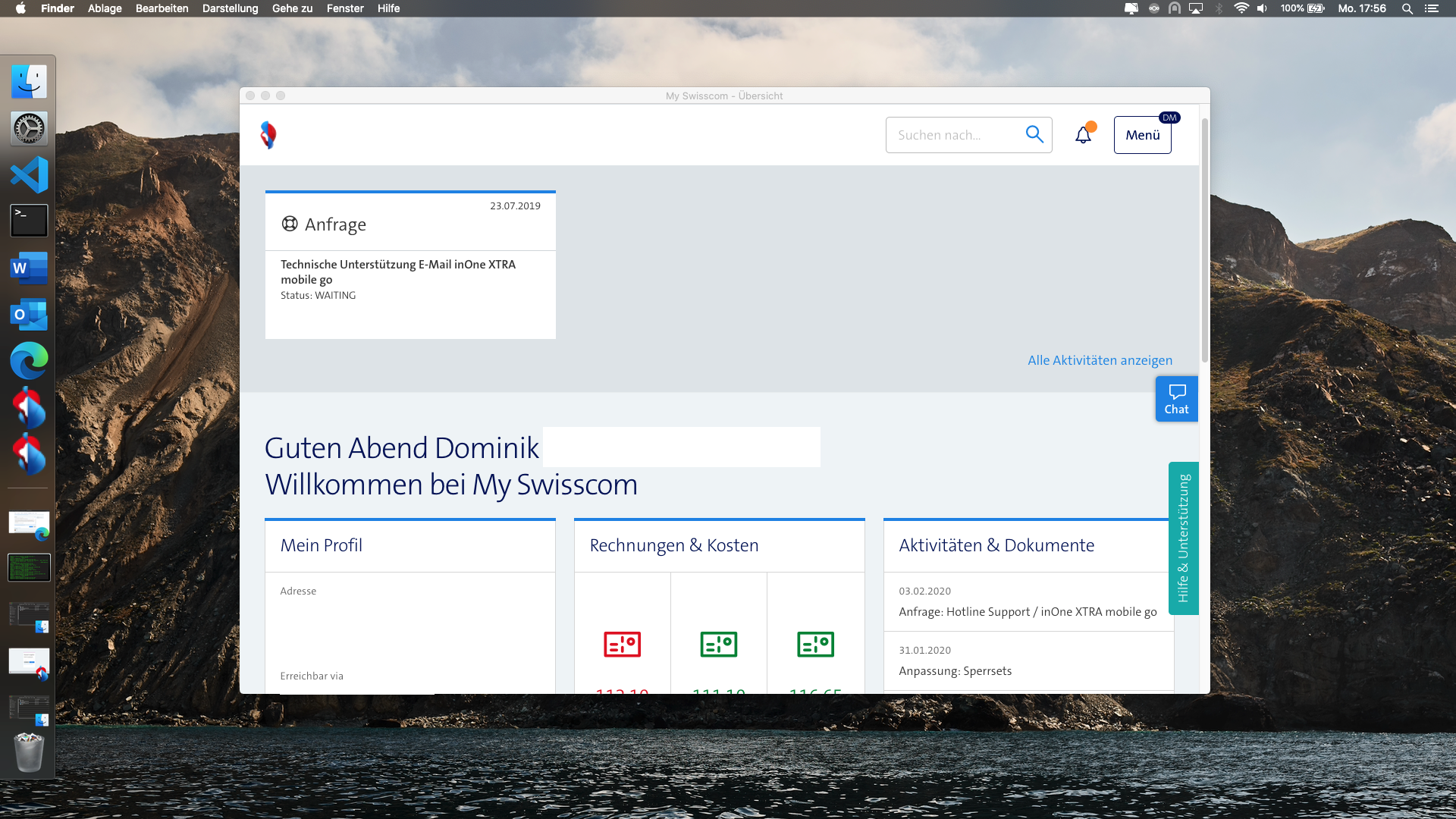Open the Darstellung menu
The width and height of the screenshot is (1456, 819).
[230, 8]
